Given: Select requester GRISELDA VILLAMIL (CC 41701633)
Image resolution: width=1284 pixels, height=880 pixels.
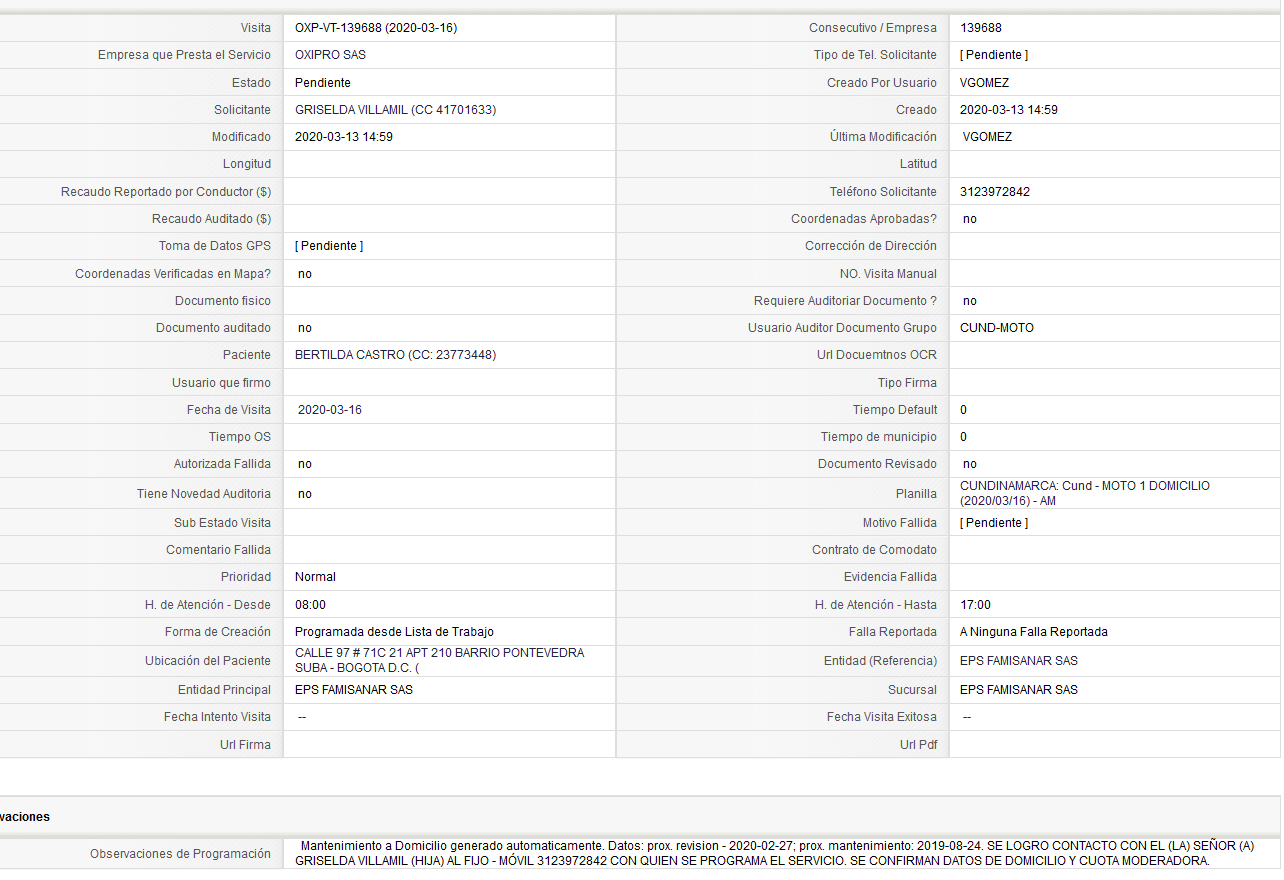Looking at the screenshot, I should 395,110.
